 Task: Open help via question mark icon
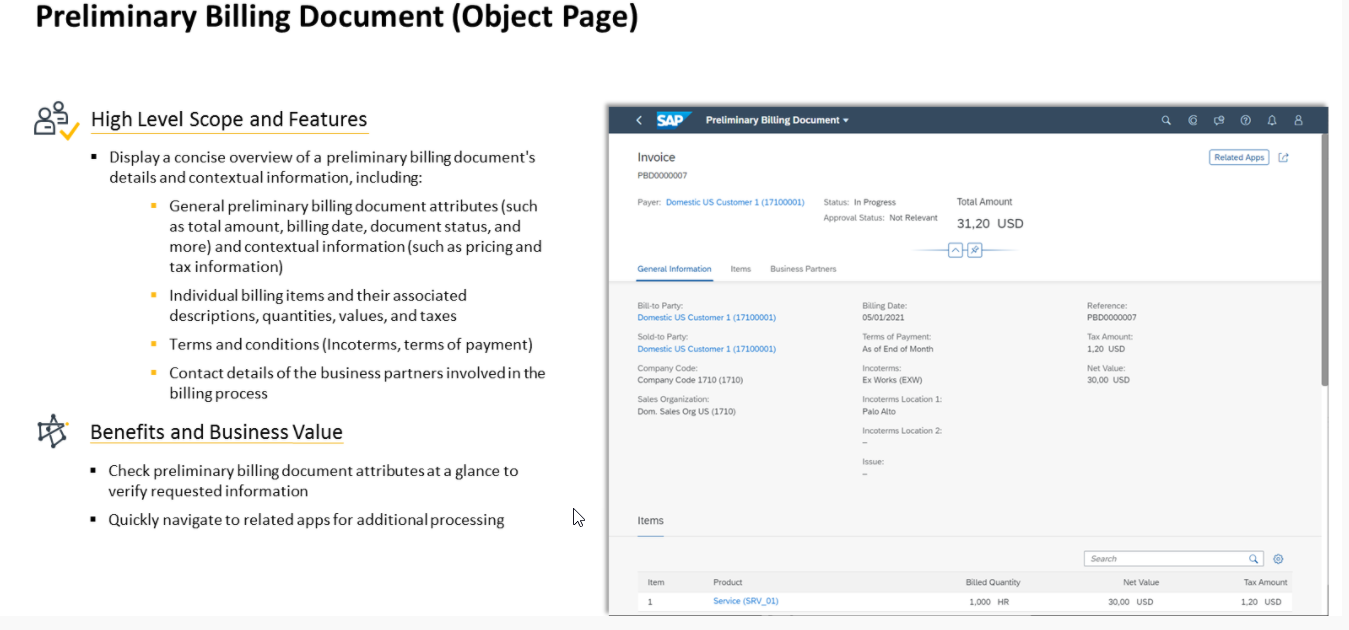[1245, 120]
